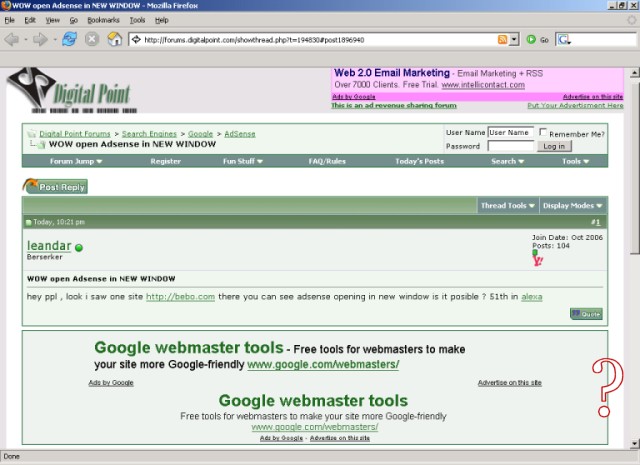
Task: Open the File menu
Action: [x=9, y=20]
